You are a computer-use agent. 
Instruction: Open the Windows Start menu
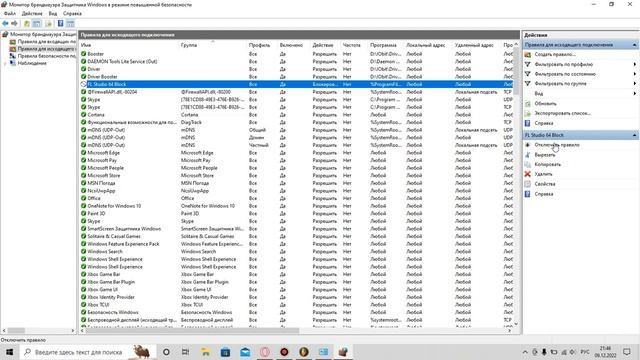(x=9, y=352)
